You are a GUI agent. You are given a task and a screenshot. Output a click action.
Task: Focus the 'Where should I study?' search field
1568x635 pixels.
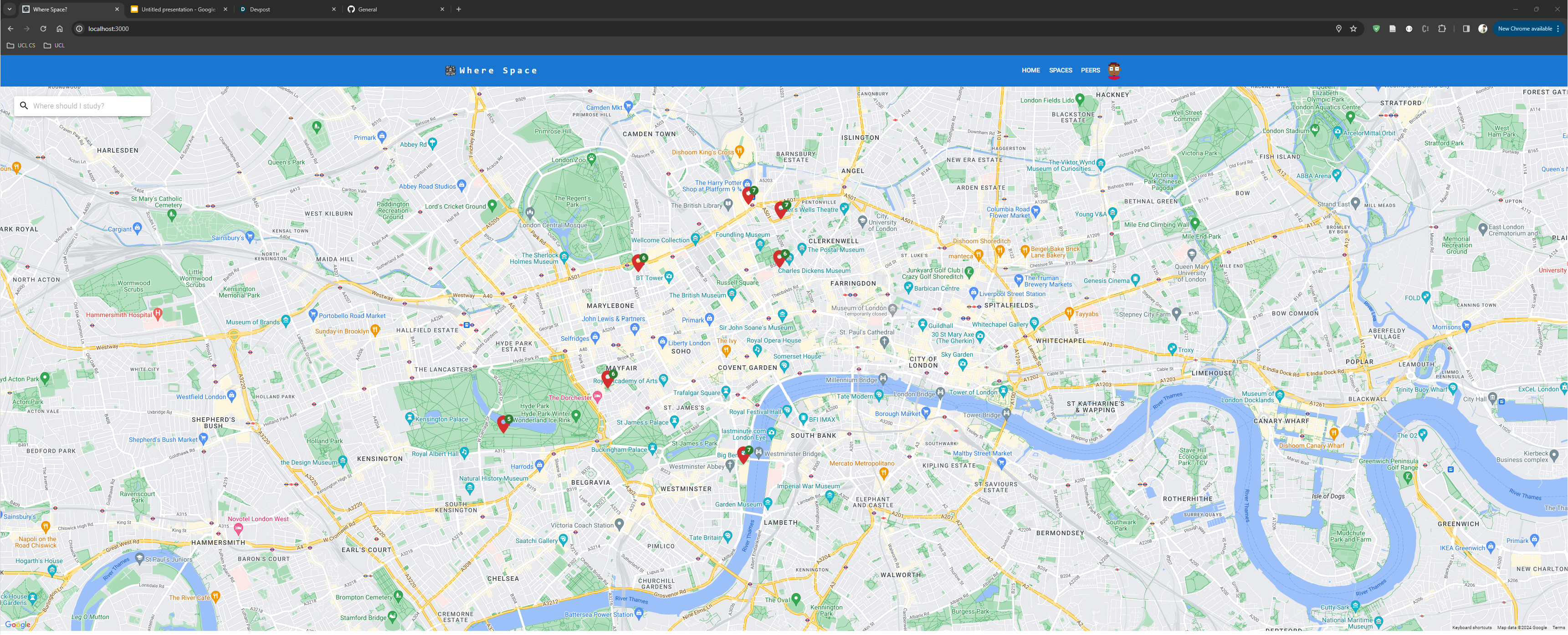coord(88,106)
